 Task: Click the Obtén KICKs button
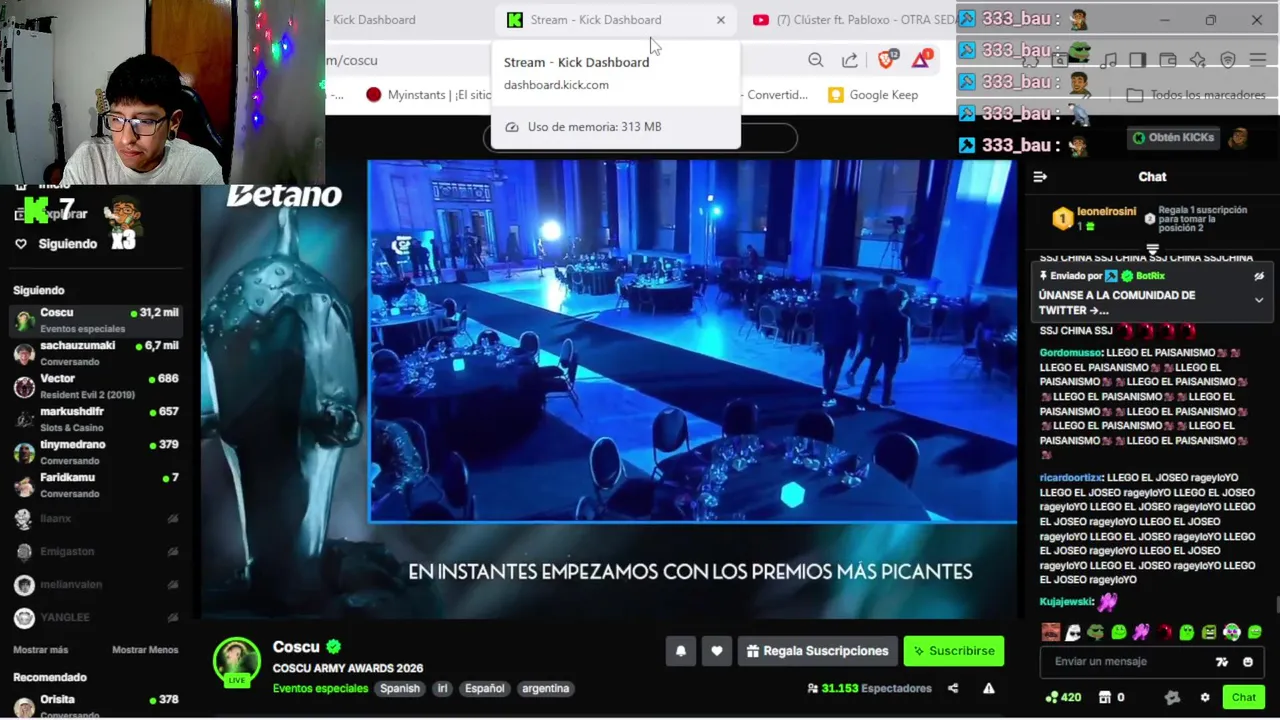1174,138
